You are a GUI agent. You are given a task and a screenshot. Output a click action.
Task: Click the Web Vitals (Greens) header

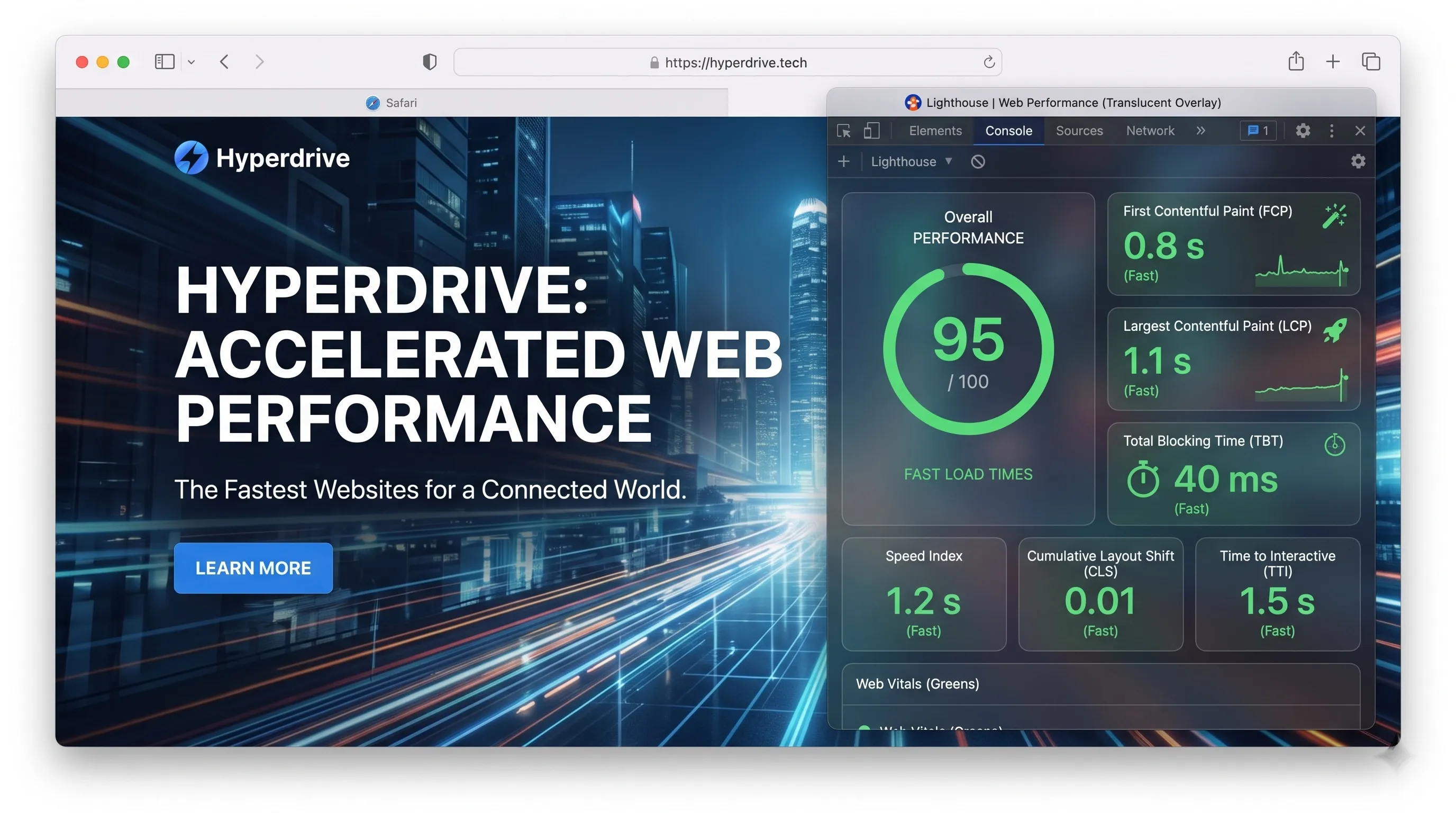pos(917,683)
